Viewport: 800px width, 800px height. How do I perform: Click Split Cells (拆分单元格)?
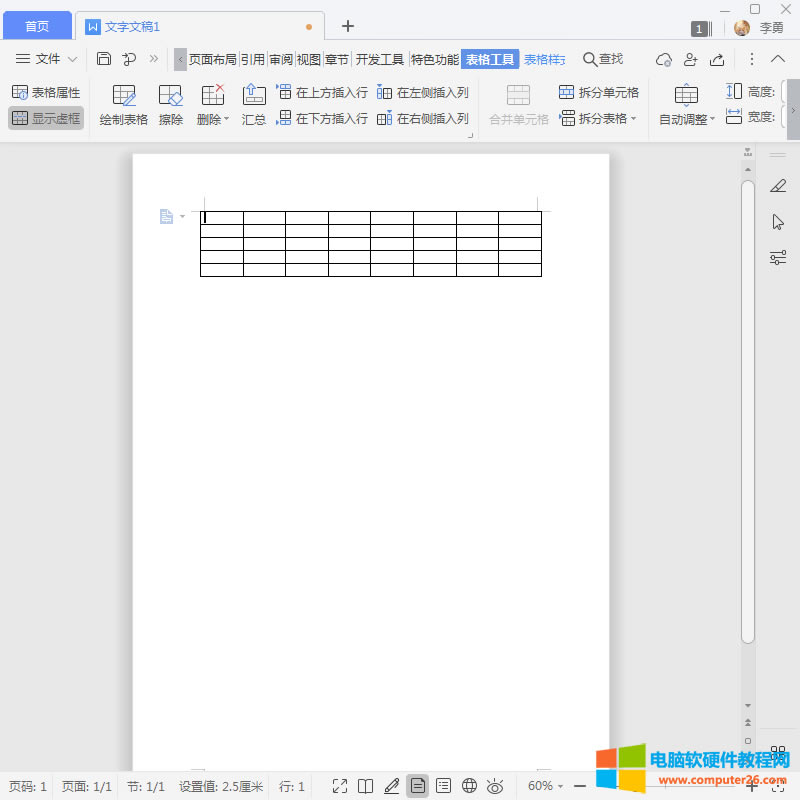(599, 92)
